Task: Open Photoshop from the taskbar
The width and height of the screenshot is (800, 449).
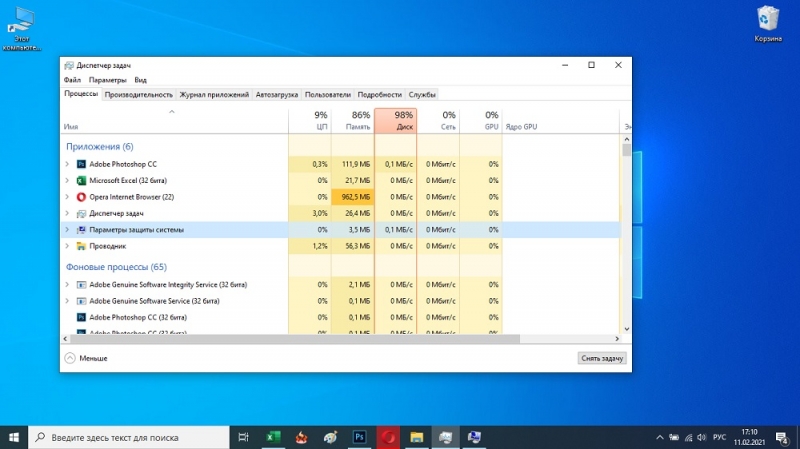Action: pyautogui.click(x=360, y=437)
